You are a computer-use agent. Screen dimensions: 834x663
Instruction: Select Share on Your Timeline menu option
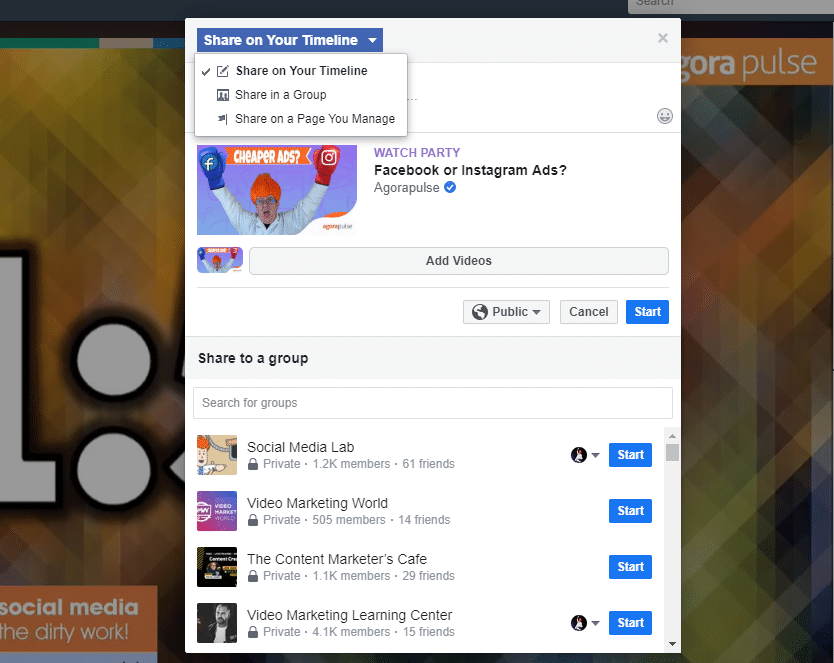[301, 71]
